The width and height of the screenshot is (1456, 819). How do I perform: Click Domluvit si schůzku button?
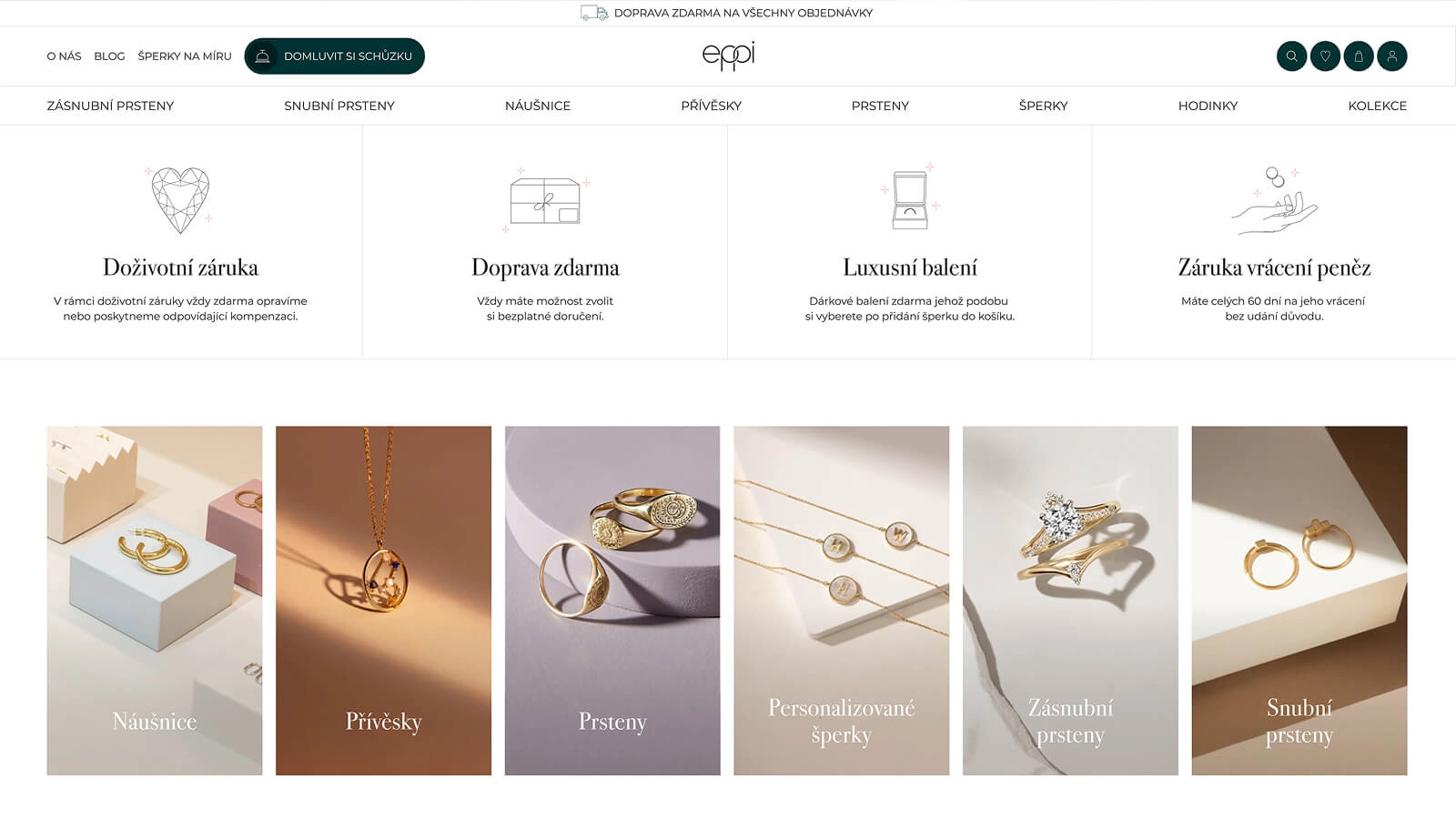pos(334,56)
